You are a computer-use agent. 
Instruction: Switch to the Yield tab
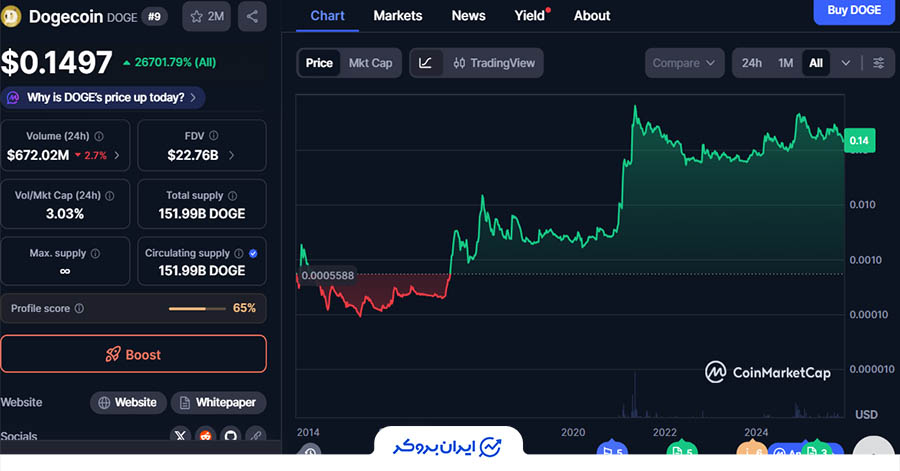(530, 16)
